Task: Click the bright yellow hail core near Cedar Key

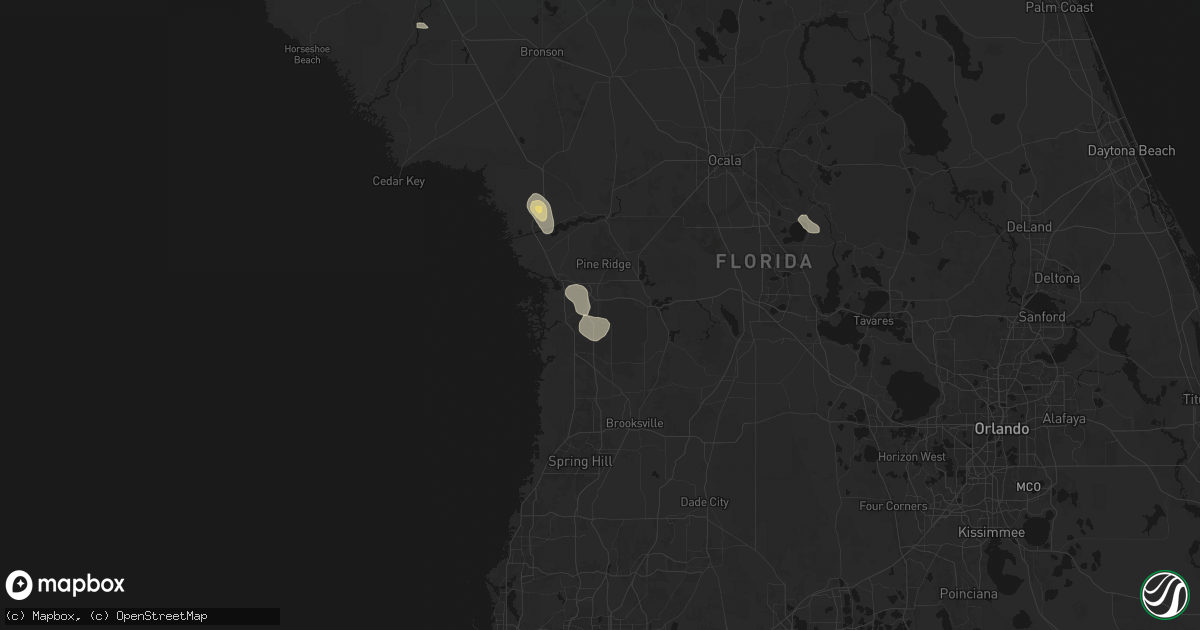Action: click(539, 209)
